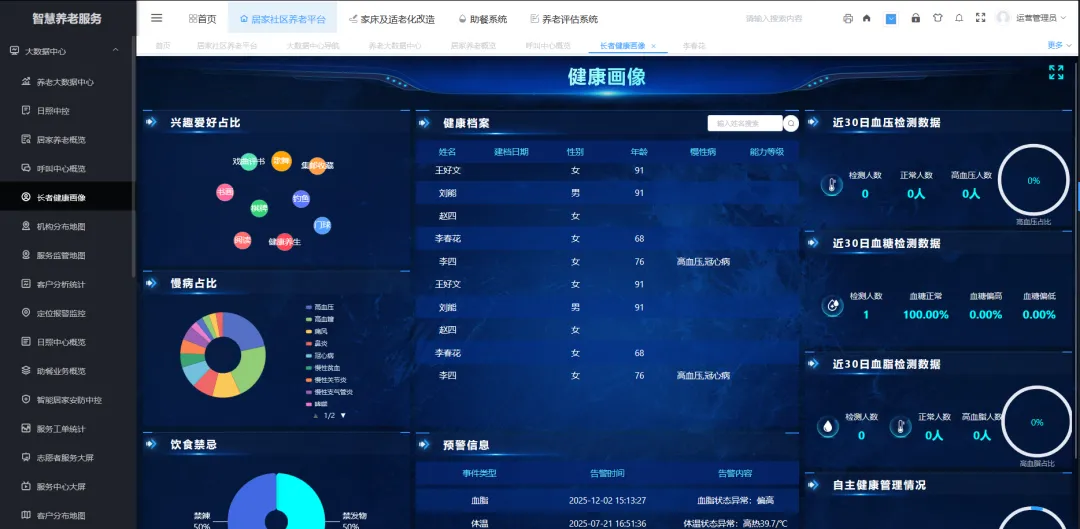Viewport: 1080px width, 529px height.
Task: Open theme settings via the shirt icon
Action: point(937,19)
